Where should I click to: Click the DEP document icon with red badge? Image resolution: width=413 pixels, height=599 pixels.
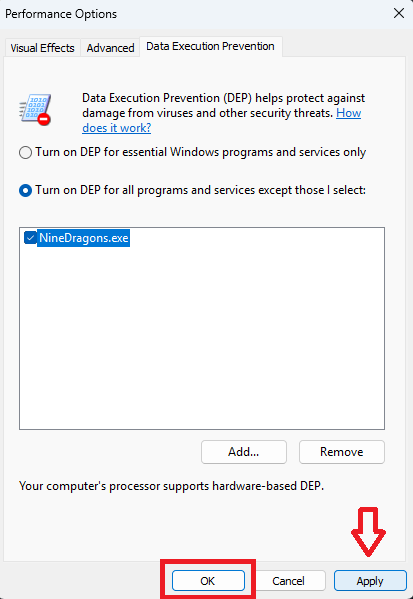[x=35, y=109]
